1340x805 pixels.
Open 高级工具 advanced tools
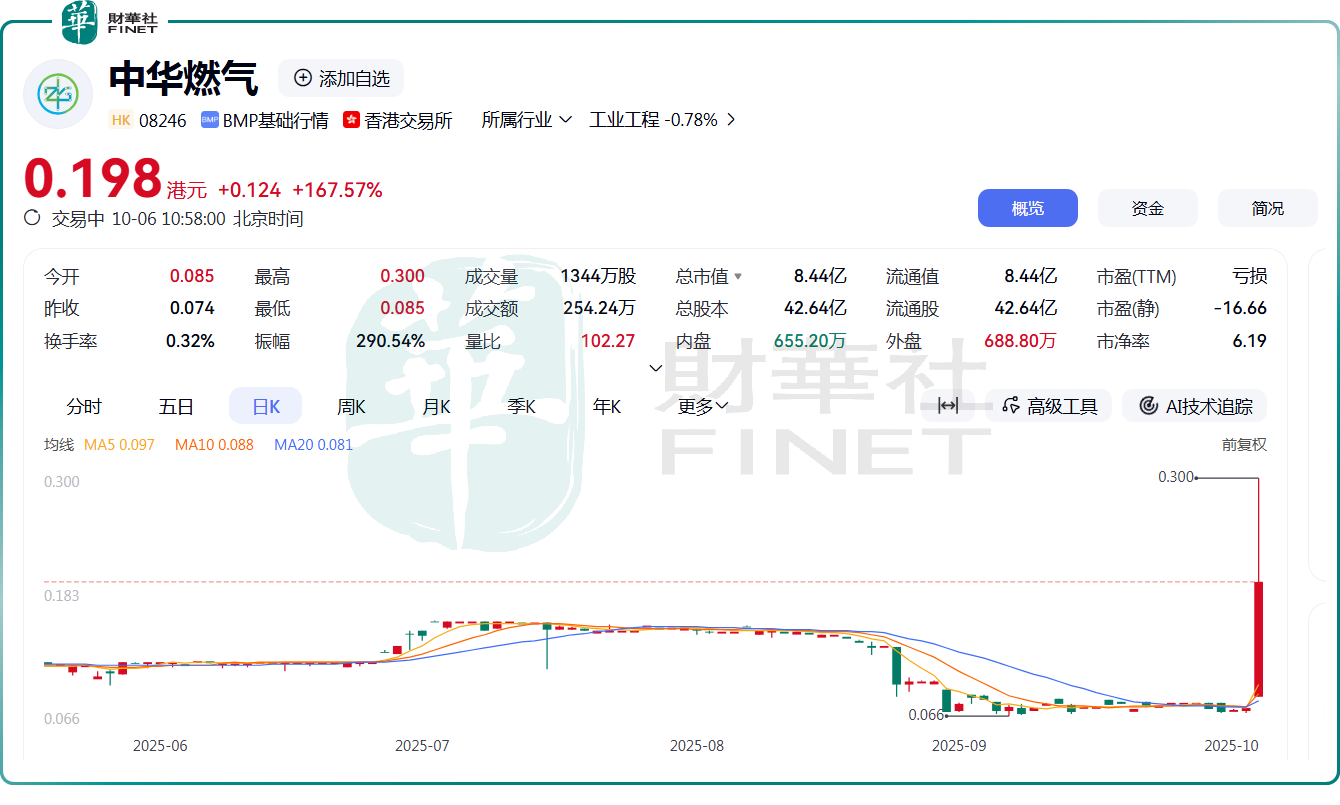(1050, 406)
